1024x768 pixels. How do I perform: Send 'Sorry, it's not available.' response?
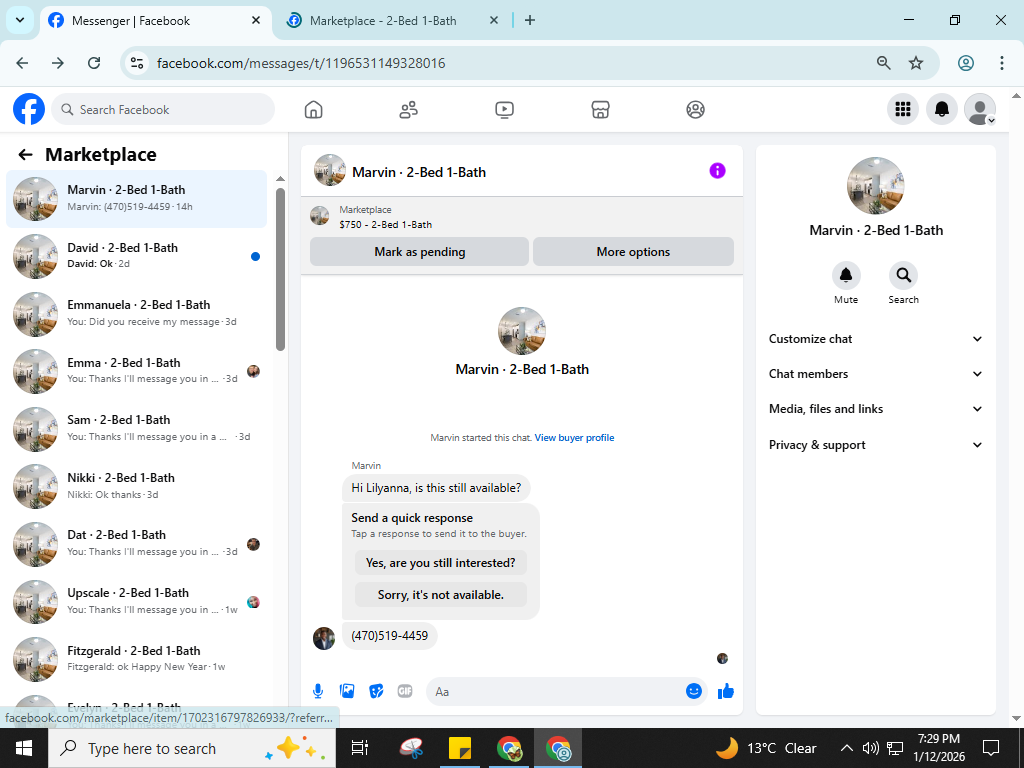click(441, 595)
